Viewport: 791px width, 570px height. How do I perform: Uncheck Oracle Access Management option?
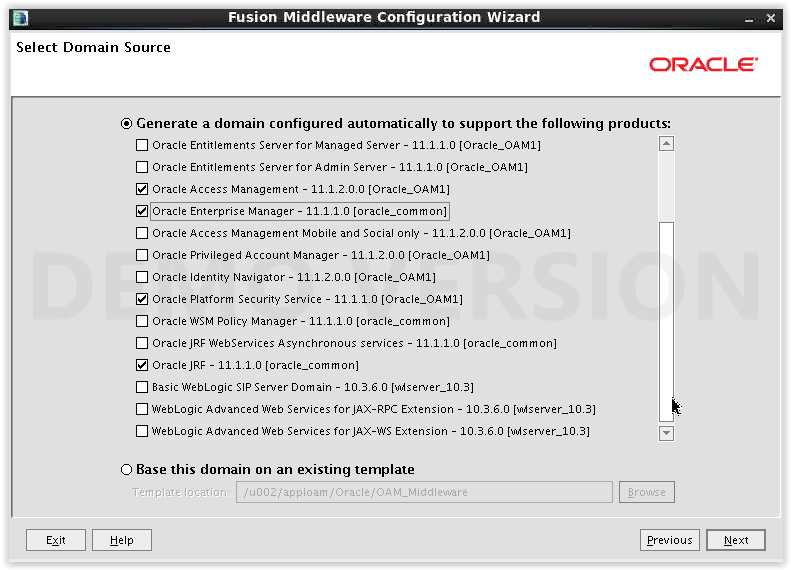(x=142, y=189)
